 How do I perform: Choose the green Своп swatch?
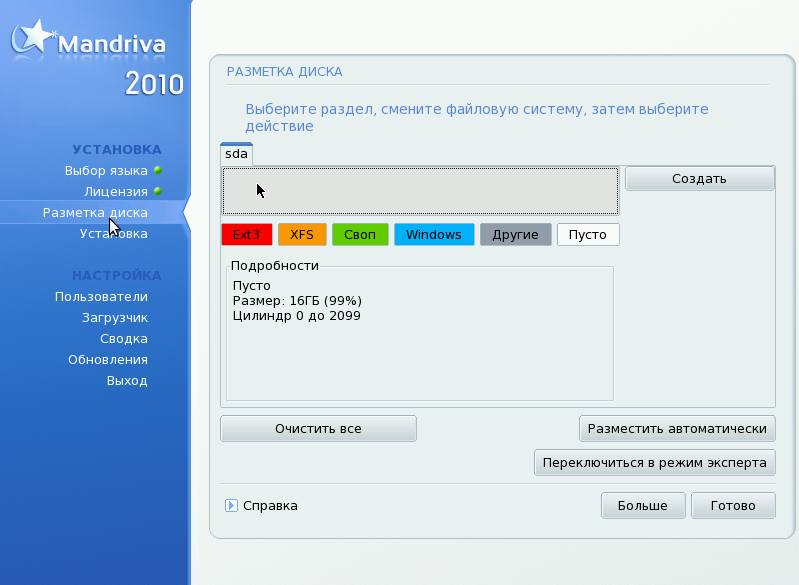point(360,234)
